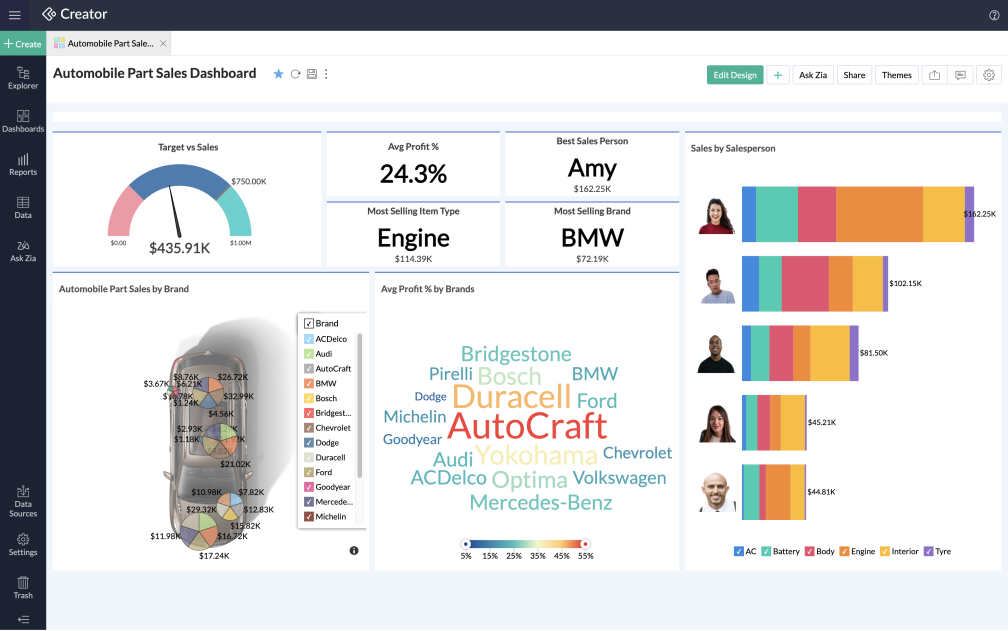Image resolution: width=1008 pixels, height=631 pixels.
Task: Toggle the AutoCraft legend checkbox
Action: click(309, 368)
